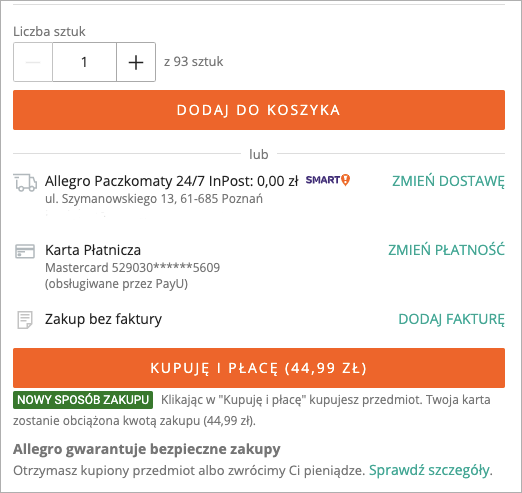Buy now with Kupuję i płacę button

click(x=259, y=368)
